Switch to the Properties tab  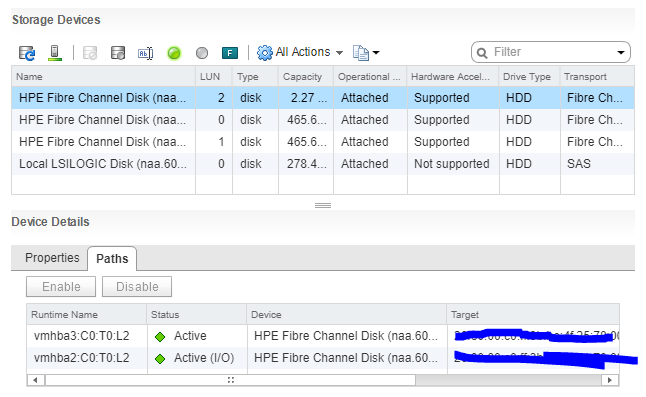point(52,258)
